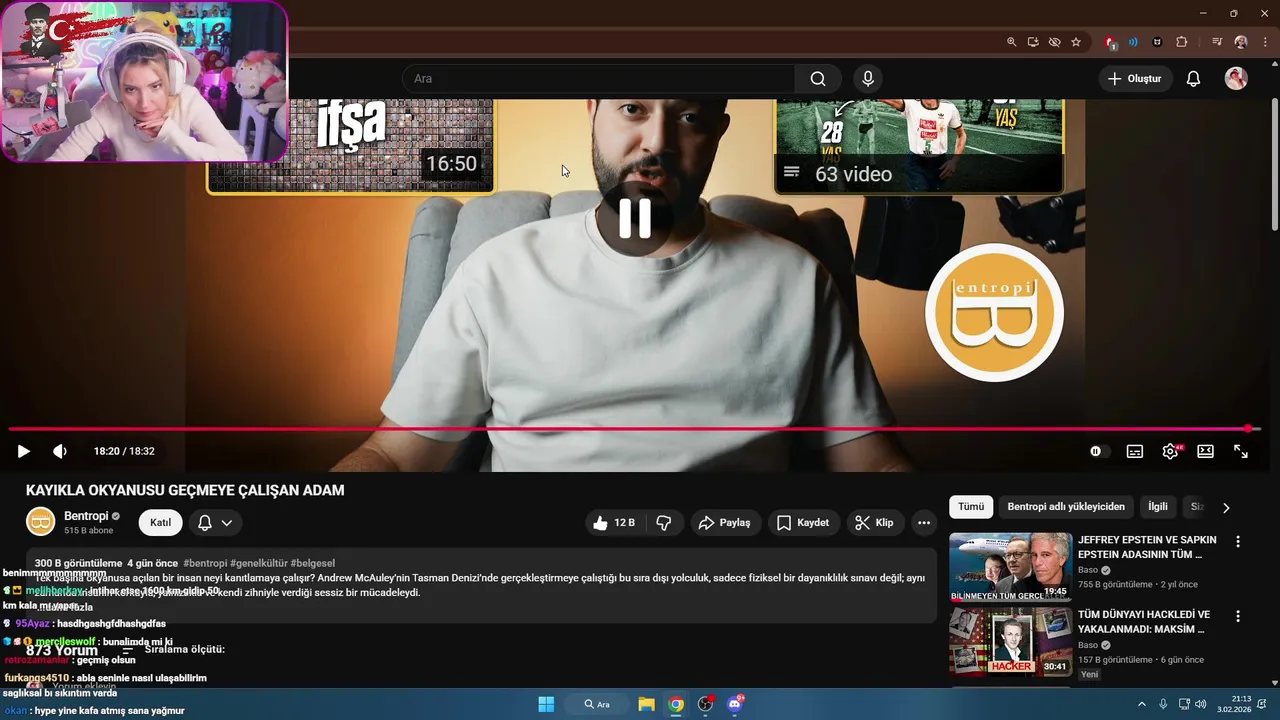Click the #belgesel hashtag
This screenshot has height=720, width=1280.
point(313,563)
